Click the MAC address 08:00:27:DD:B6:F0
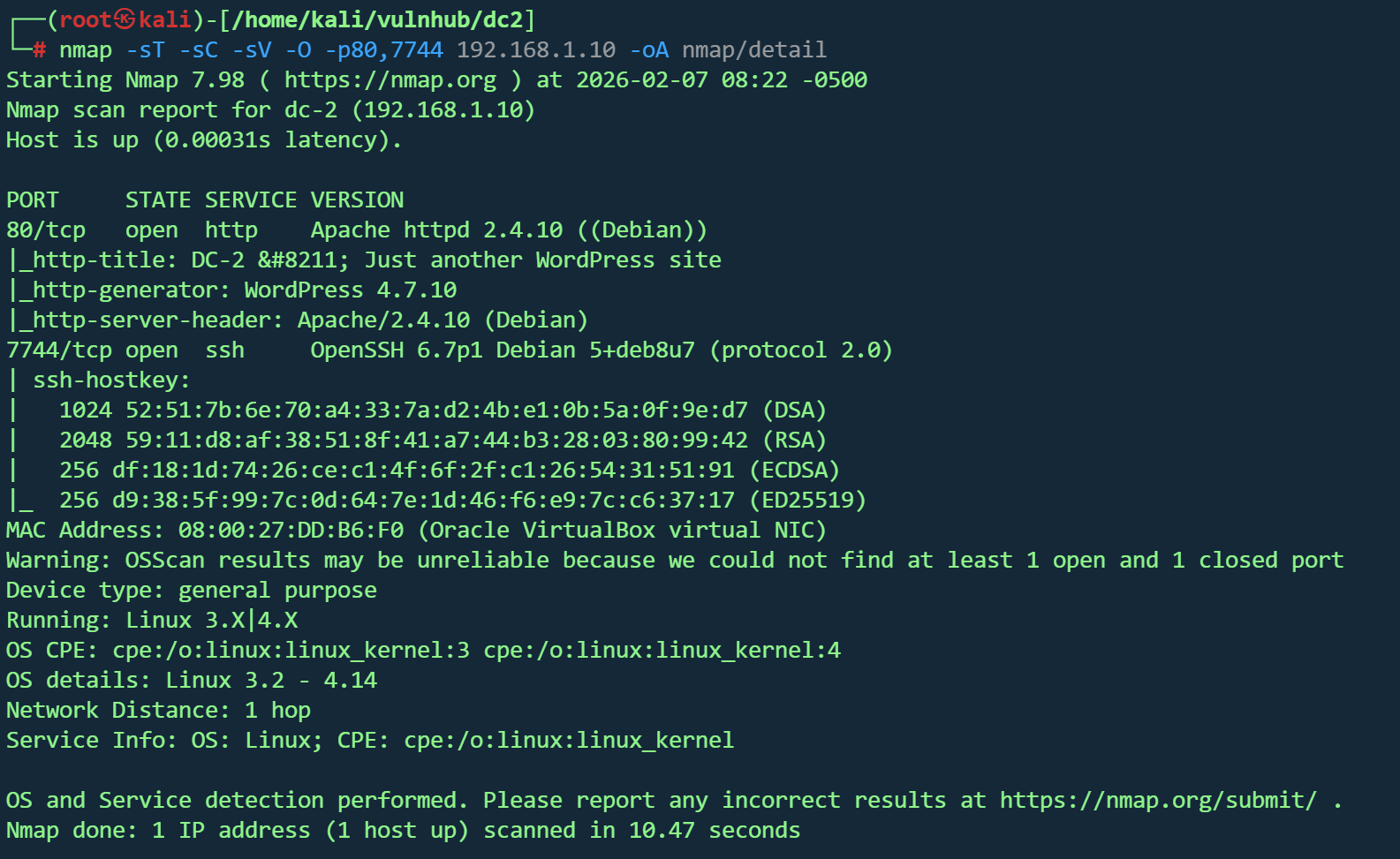Viewport: 1400px width, 859px height. click(x=291, y=531)
